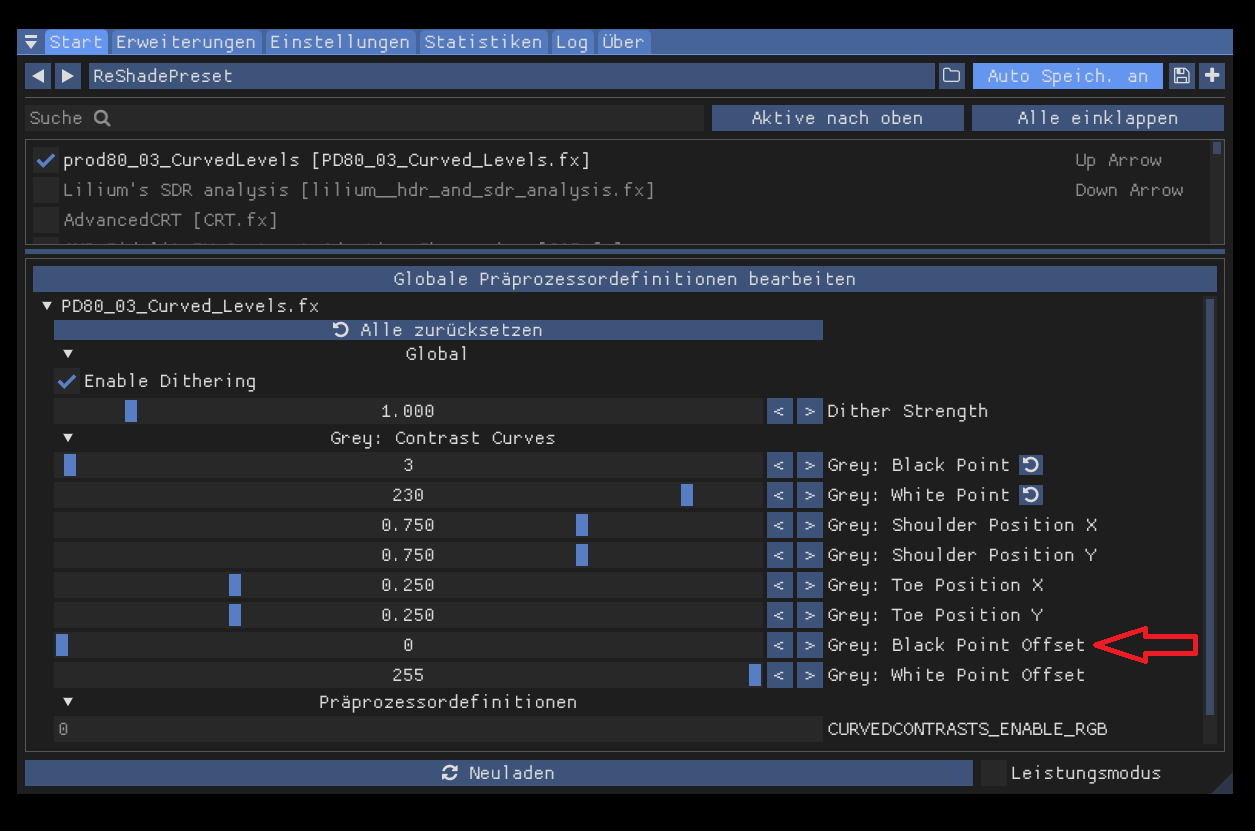Collapse the Global settings group
Screen dimensions: 1255x831
(x=68, y=354)
